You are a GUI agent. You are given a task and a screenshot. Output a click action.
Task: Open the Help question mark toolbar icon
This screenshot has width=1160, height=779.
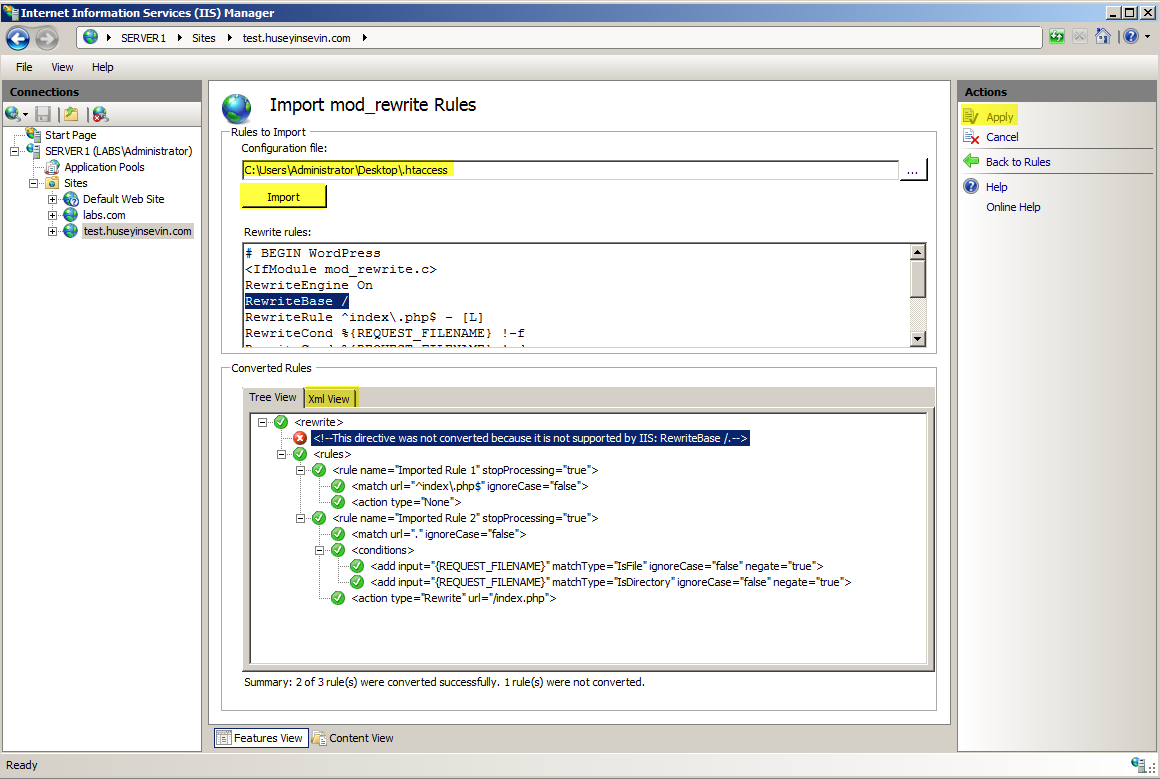[1131, 36]
